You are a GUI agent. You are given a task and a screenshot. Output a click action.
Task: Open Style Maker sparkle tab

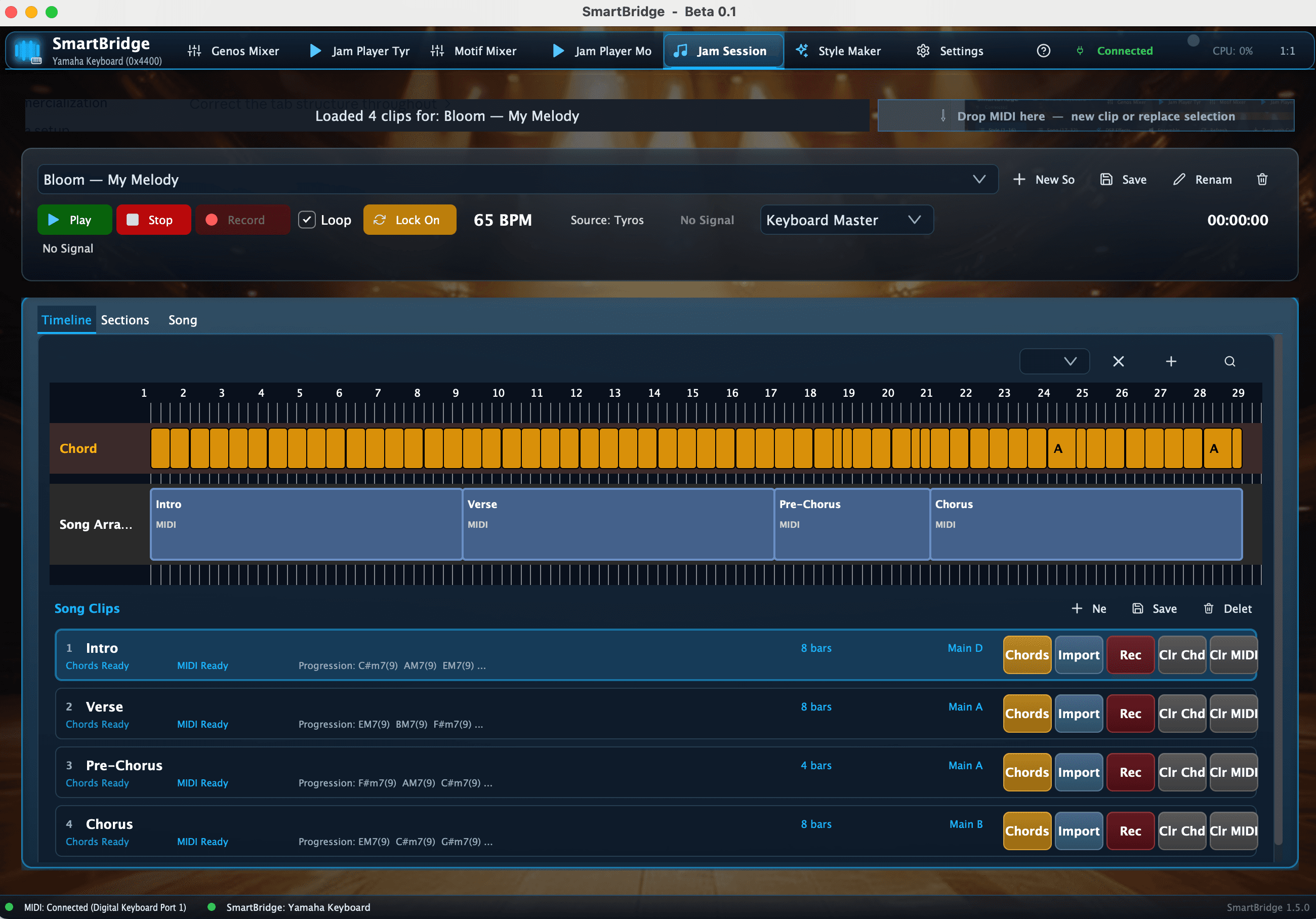pos(838,51)
